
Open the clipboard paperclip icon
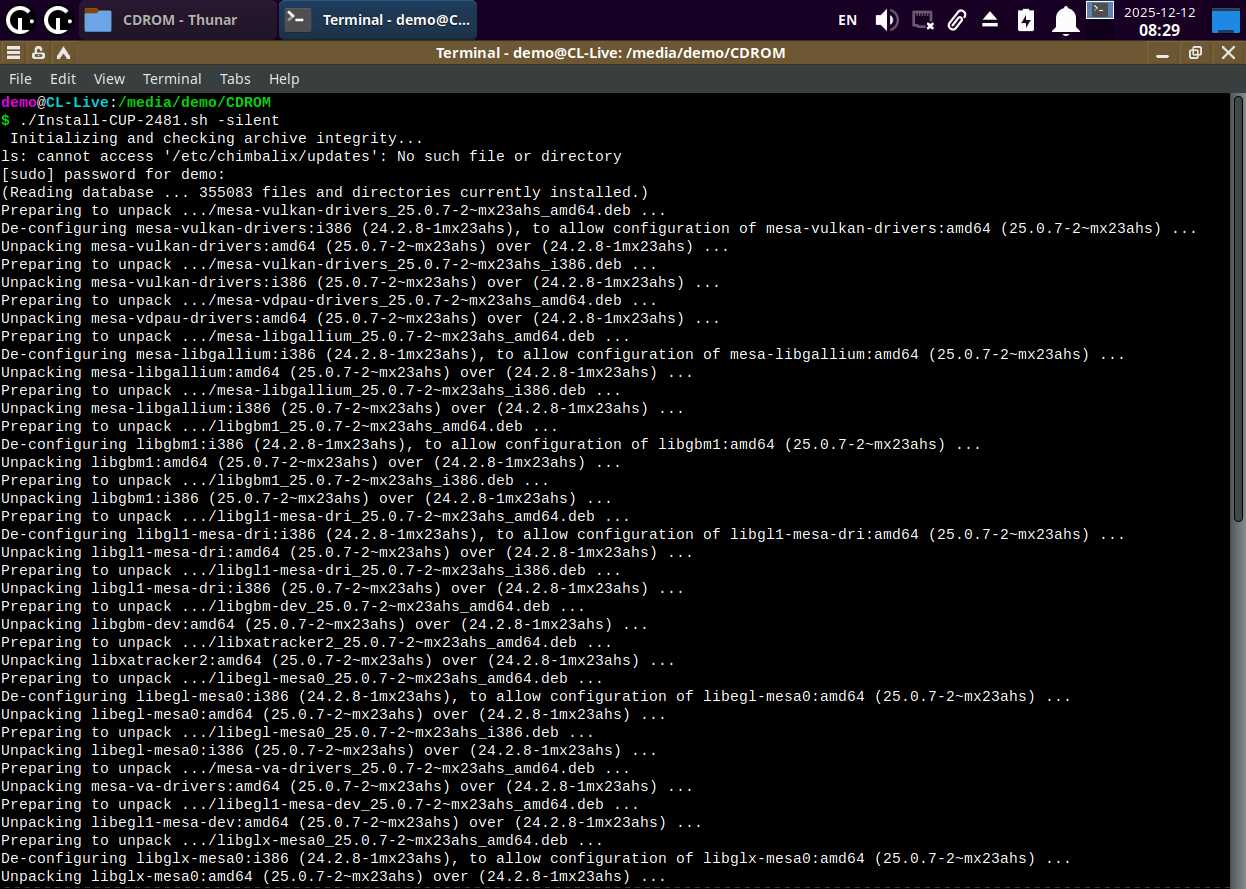957,19
